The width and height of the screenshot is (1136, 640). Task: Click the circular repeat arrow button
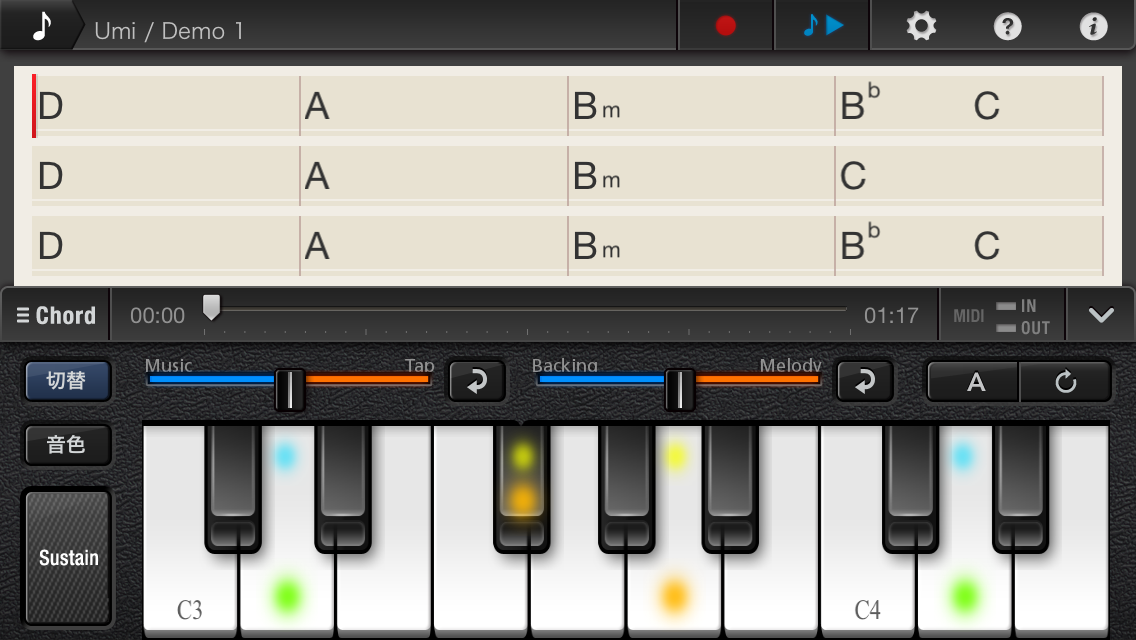tap(1065, 381)
